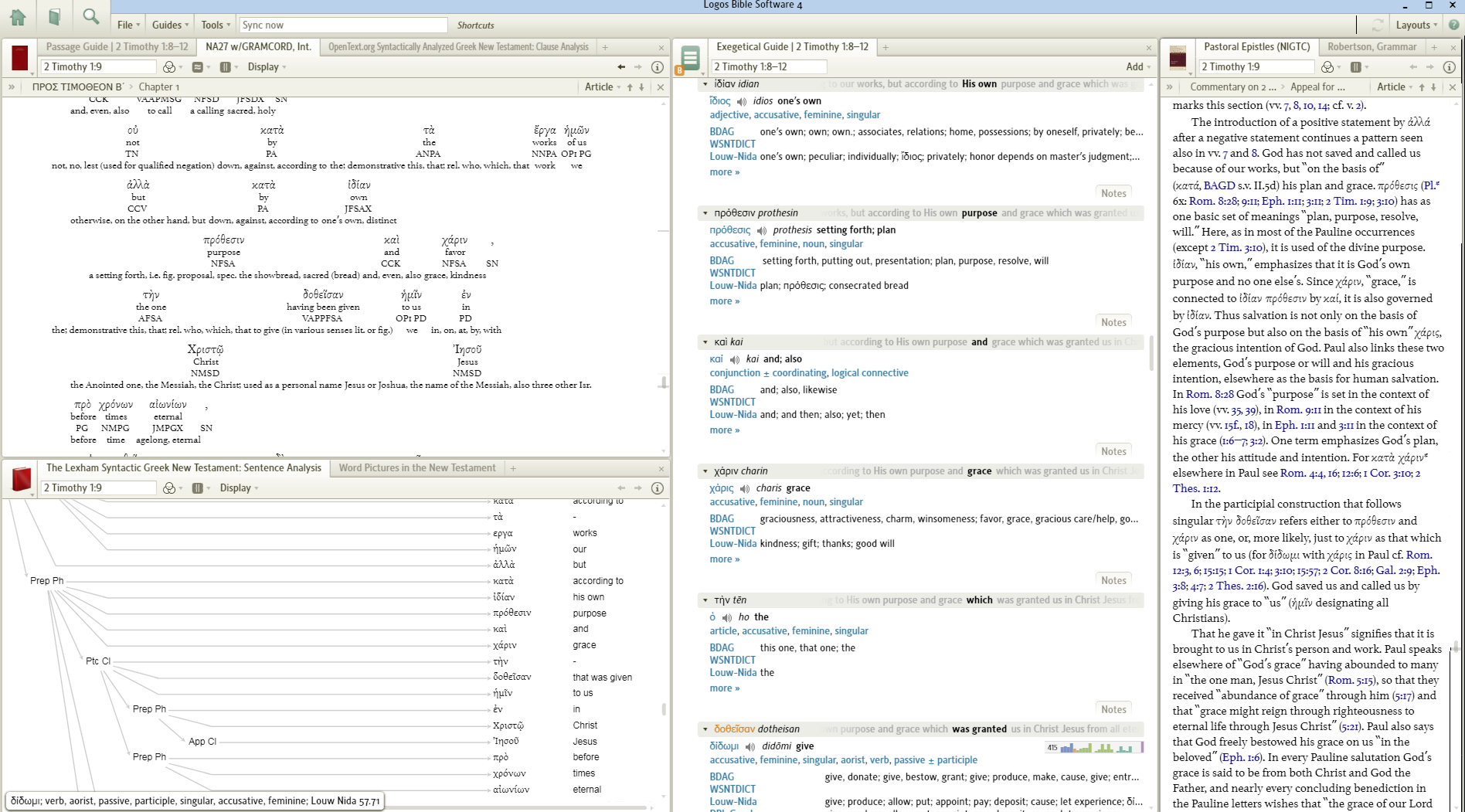1465x812 pixels.
Task: Open the Library book icon
Action: (x=54, y=17)
